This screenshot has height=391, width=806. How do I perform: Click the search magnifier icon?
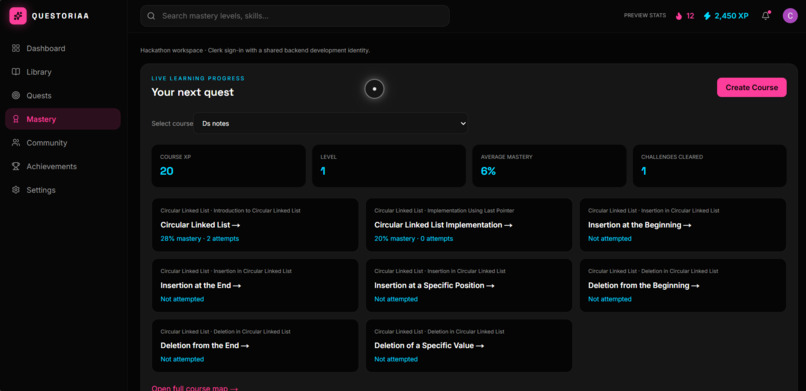point(151,16)
